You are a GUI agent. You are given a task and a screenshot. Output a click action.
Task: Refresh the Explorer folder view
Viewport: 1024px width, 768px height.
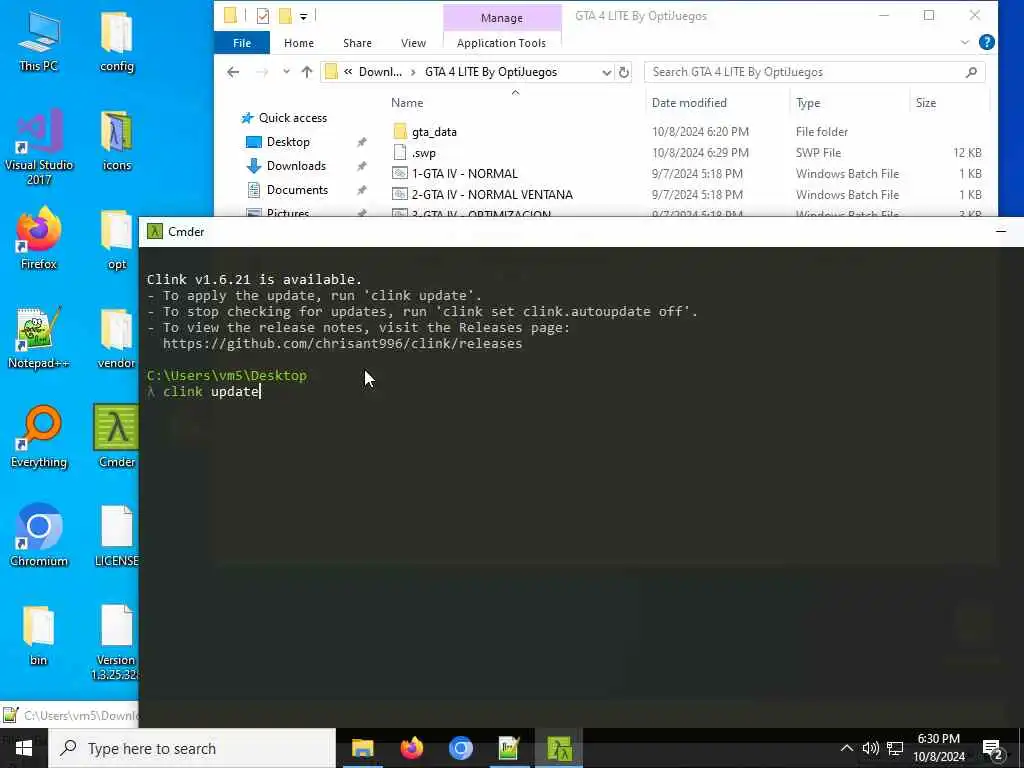(624, 72)
